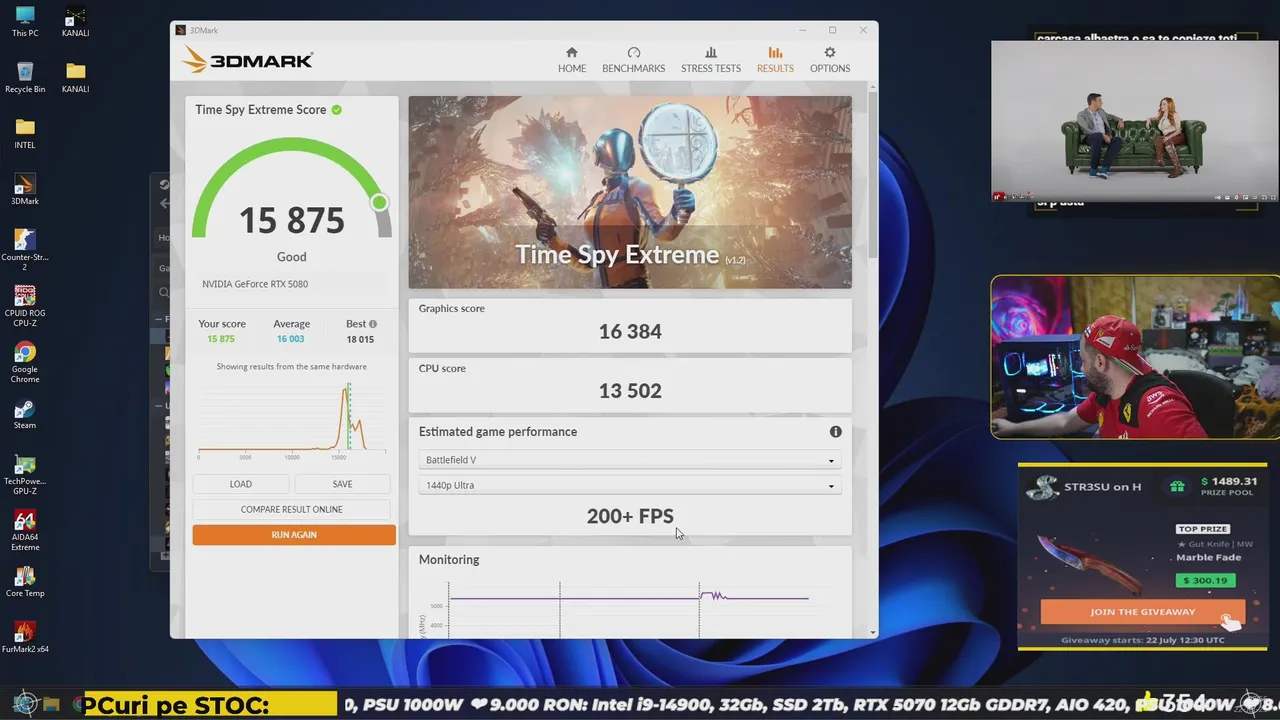Click the LOAD button

(241, 484)
